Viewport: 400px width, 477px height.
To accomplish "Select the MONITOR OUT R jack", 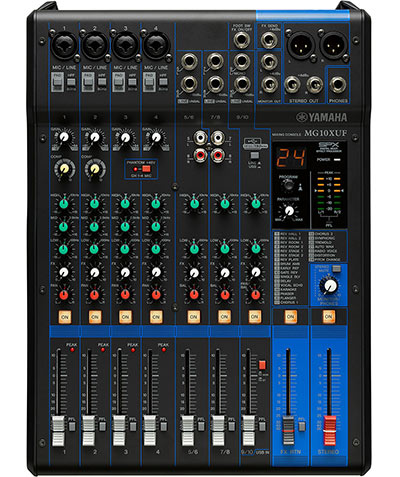I will point(269,84).
